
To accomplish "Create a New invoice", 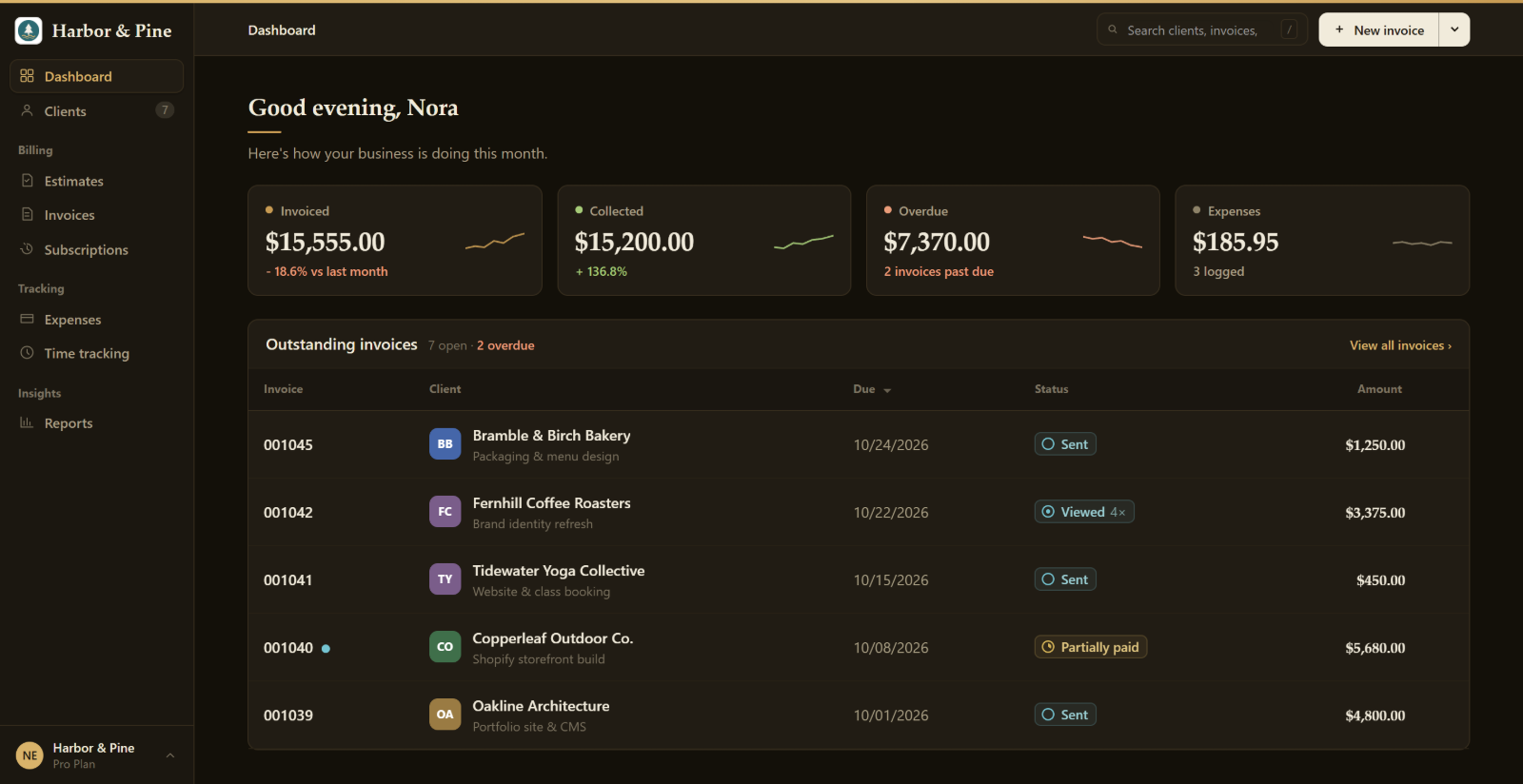I will pos(1379,29).
